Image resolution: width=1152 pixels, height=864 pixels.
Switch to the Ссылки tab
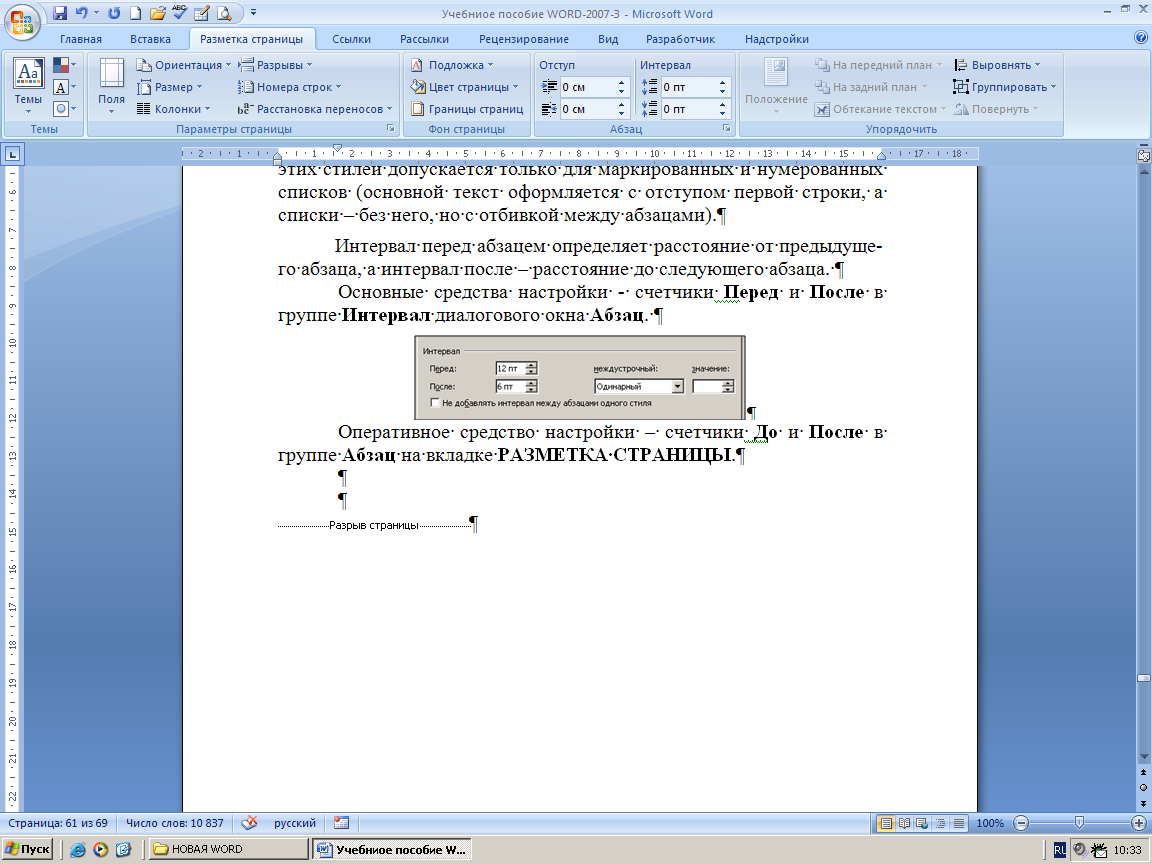(351, 39)
